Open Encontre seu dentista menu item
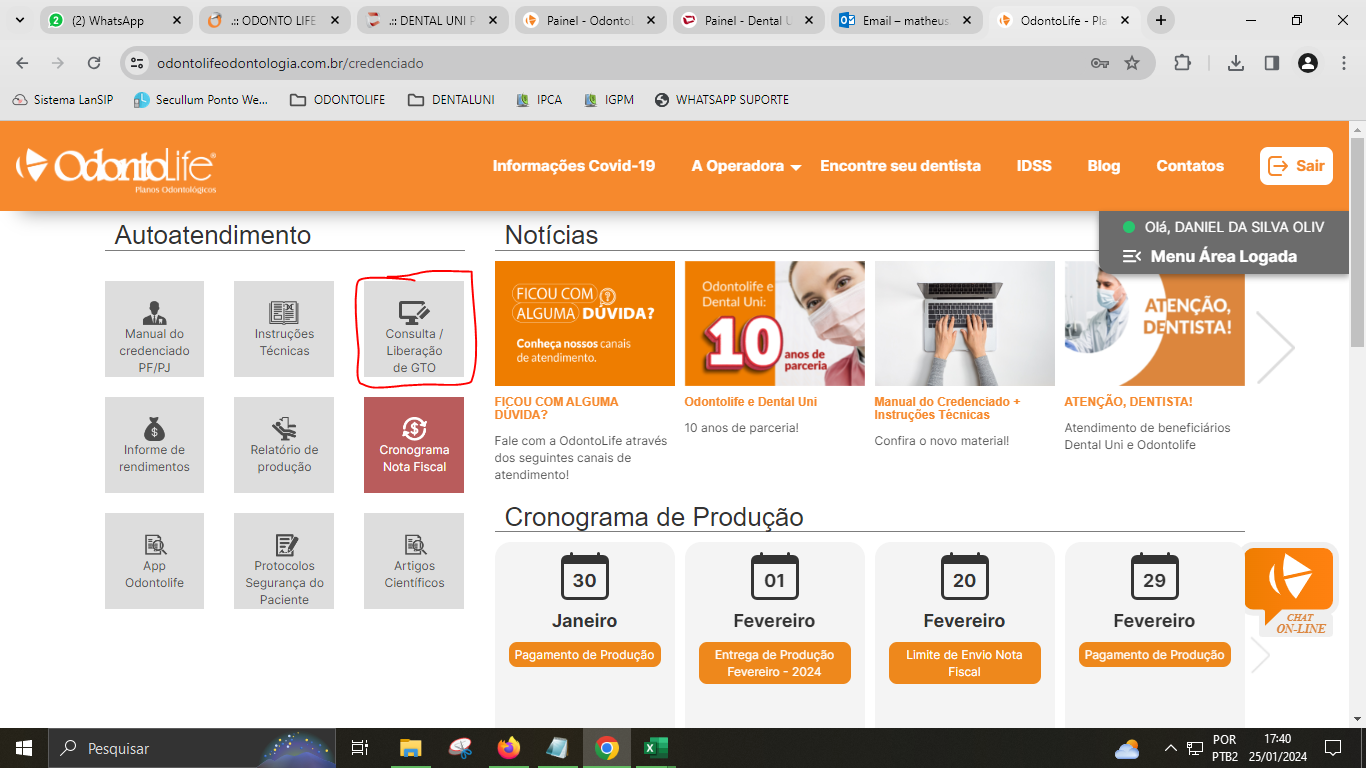This screenshot has height=768, width=1366. (x=900, y=166)
